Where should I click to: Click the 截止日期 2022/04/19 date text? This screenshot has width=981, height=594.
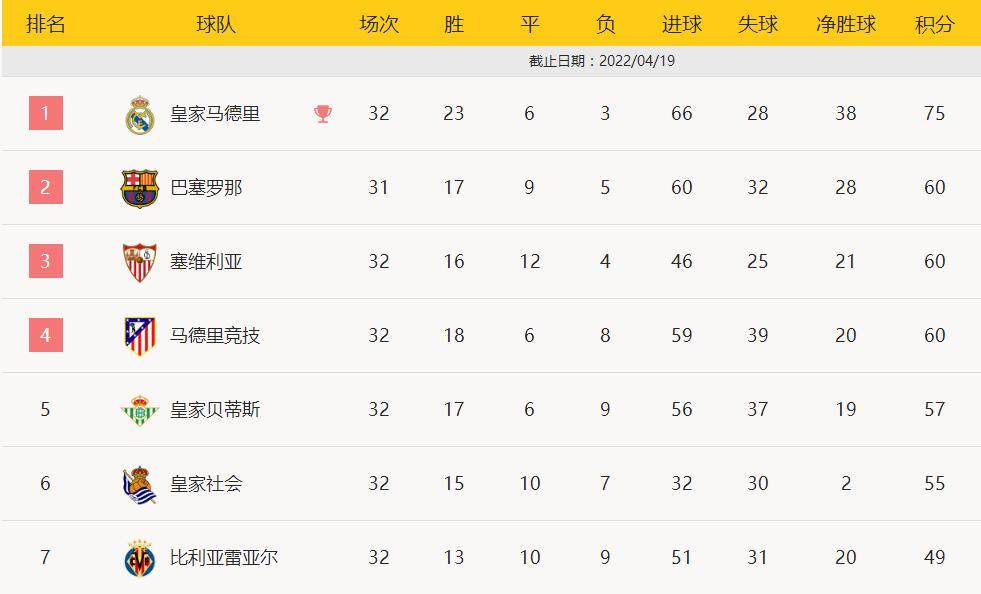602,61
